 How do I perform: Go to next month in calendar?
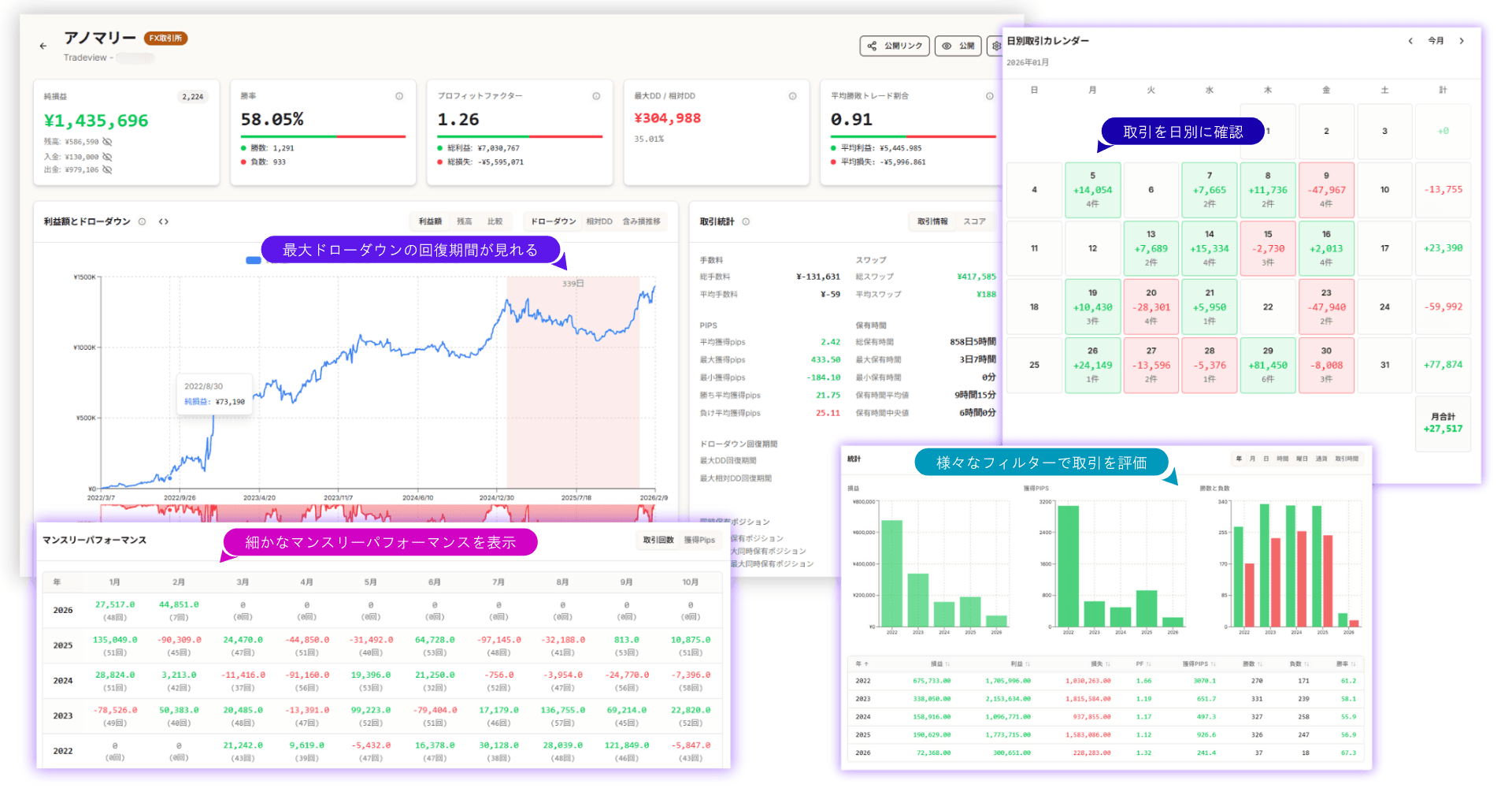pos(1462,41)
